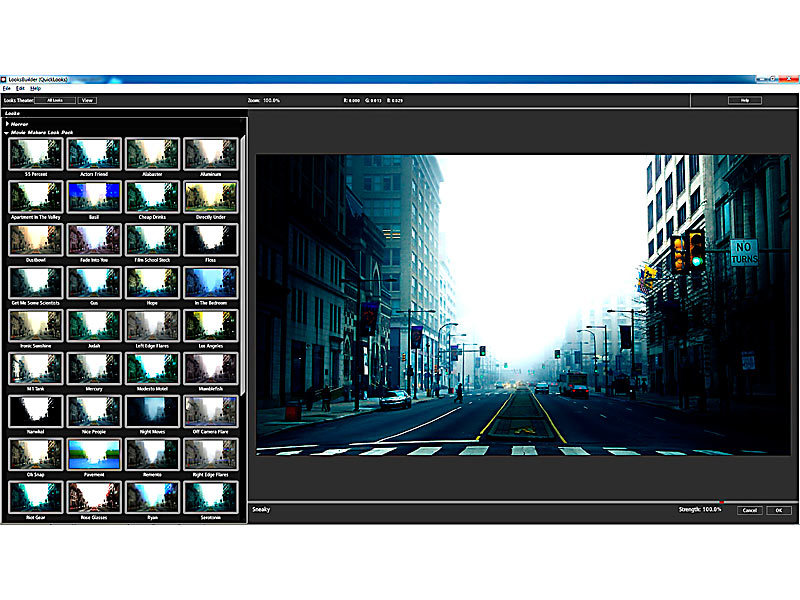Select the Left Edge Flares look

point(152,326)
